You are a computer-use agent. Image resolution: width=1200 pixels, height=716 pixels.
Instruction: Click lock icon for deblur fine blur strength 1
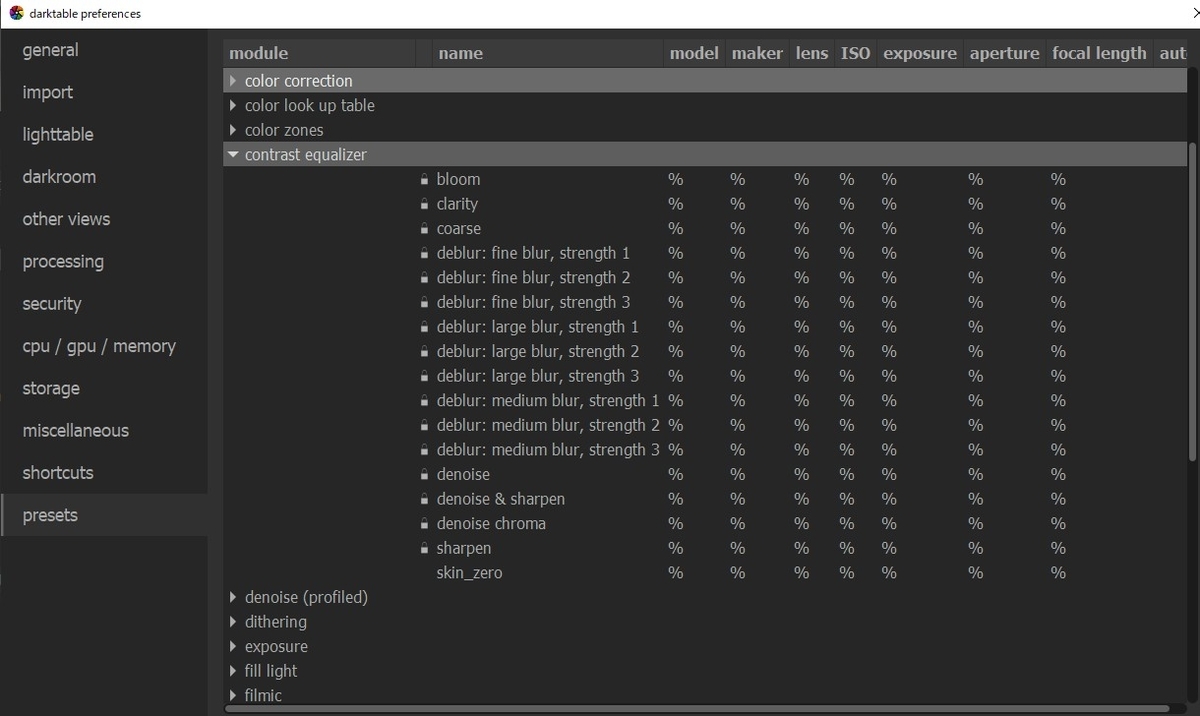click(x=424, y=254)
